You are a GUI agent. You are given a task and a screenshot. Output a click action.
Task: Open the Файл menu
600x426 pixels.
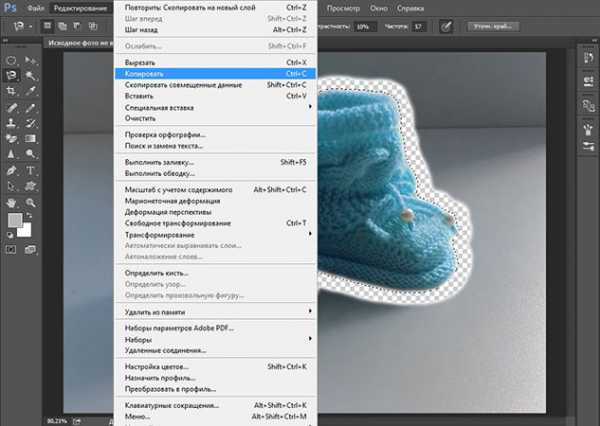click(36, 8)
